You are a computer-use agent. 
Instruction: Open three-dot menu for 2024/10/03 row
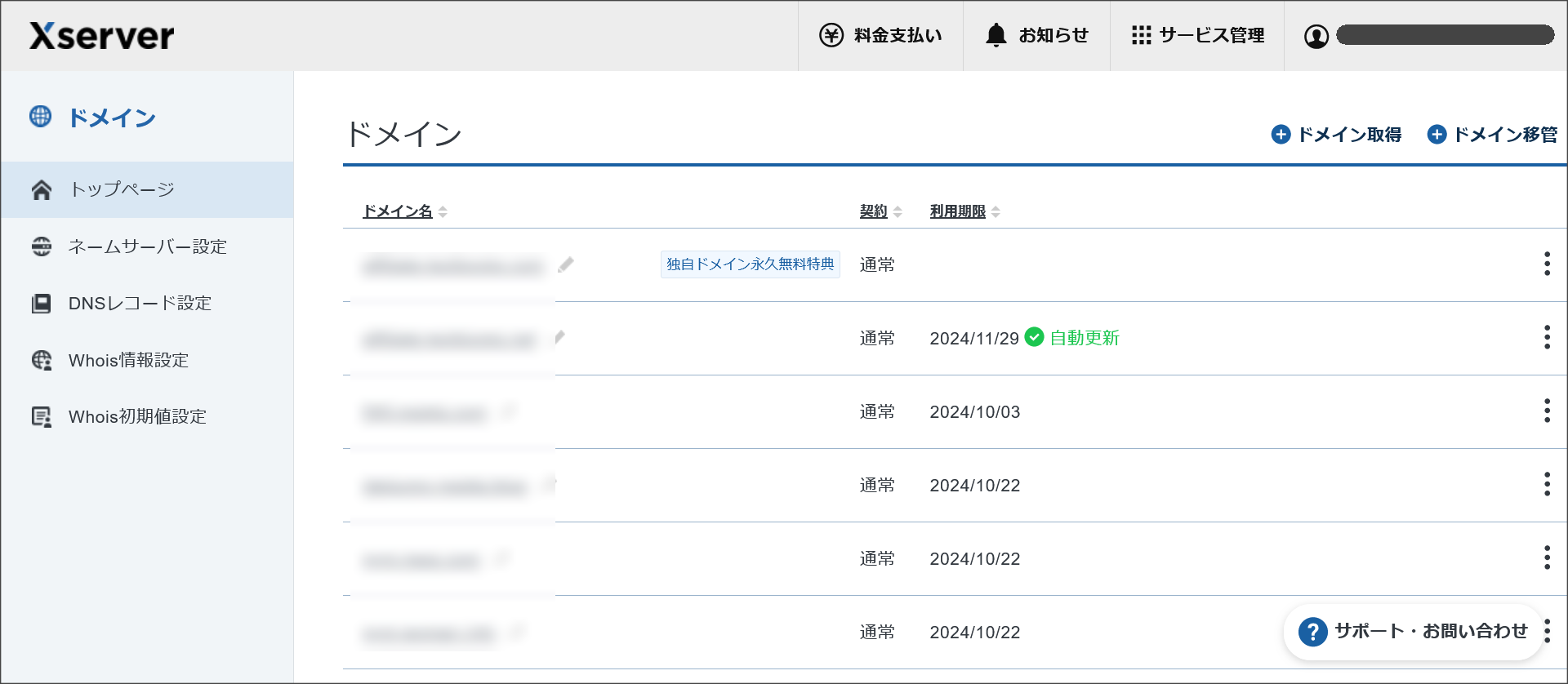click(1547, 411)
